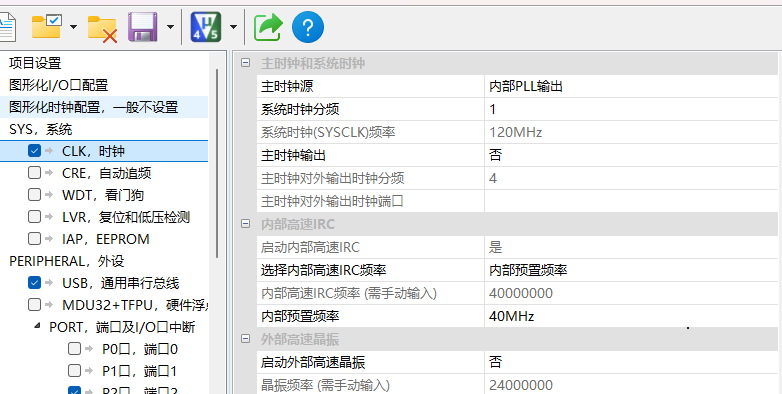Change 内部预置频率 value 40MHz
This screenshot has height=394, width=782.
630,316
